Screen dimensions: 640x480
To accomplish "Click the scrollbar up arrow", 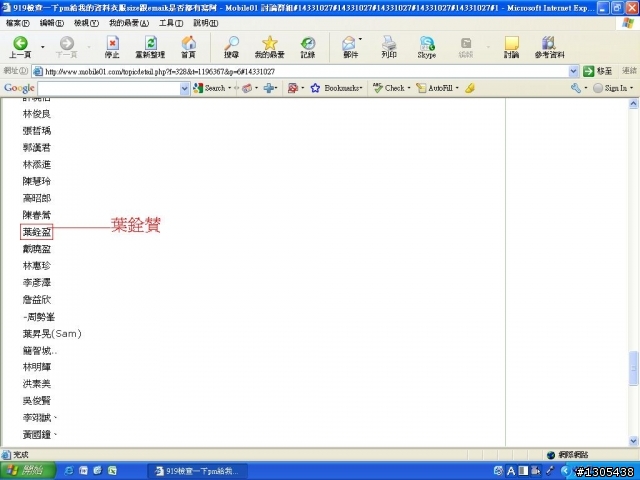I will pos(633,104).
